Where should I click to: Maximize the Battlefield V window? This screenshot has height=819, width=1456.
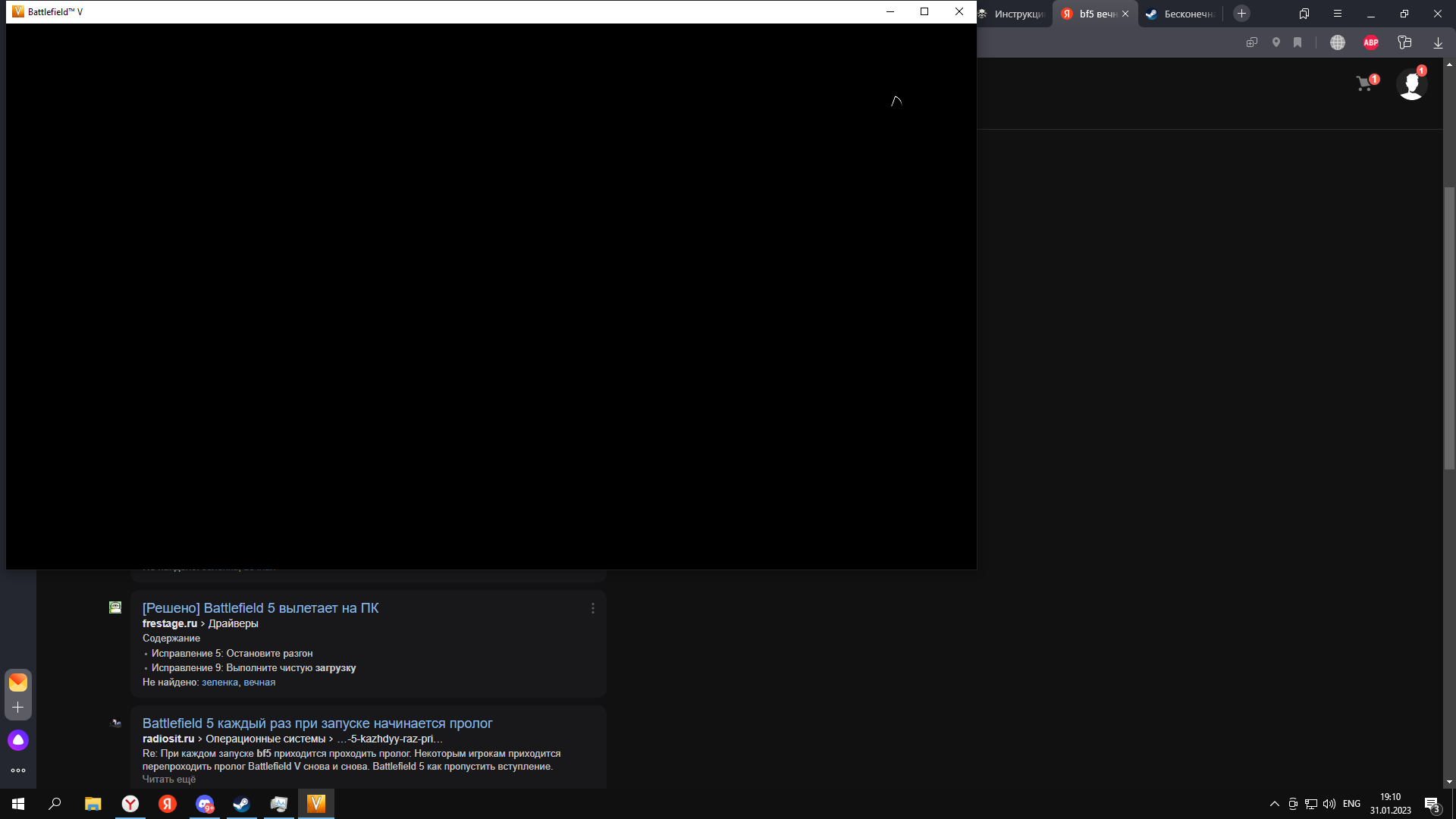[924, 11]
